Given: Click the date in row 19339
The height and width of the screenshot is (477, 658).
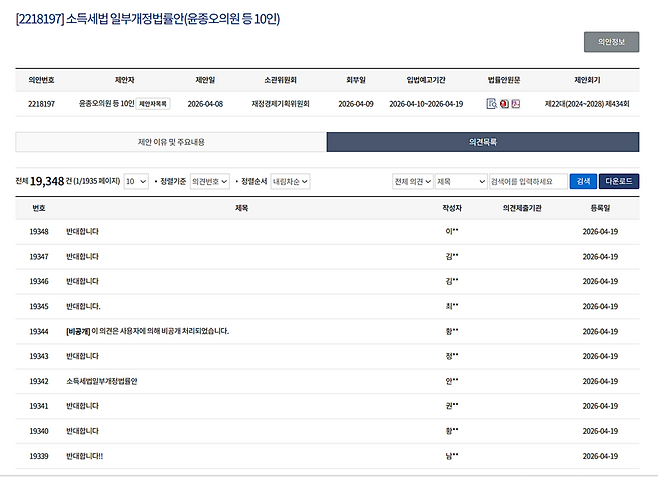Looking at the screenshot, I should [600, 456].
